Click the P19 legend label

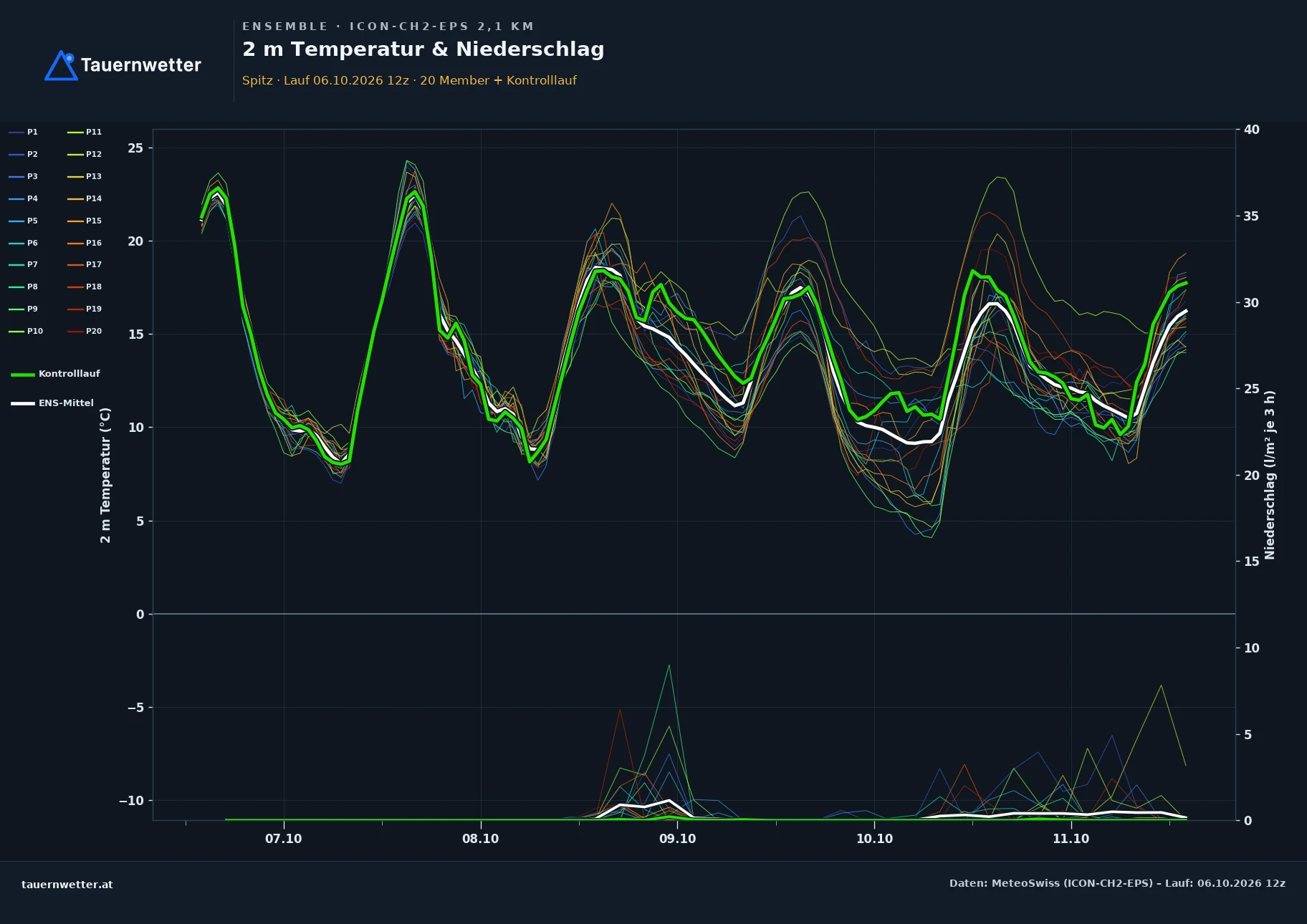tap(94, 309)
